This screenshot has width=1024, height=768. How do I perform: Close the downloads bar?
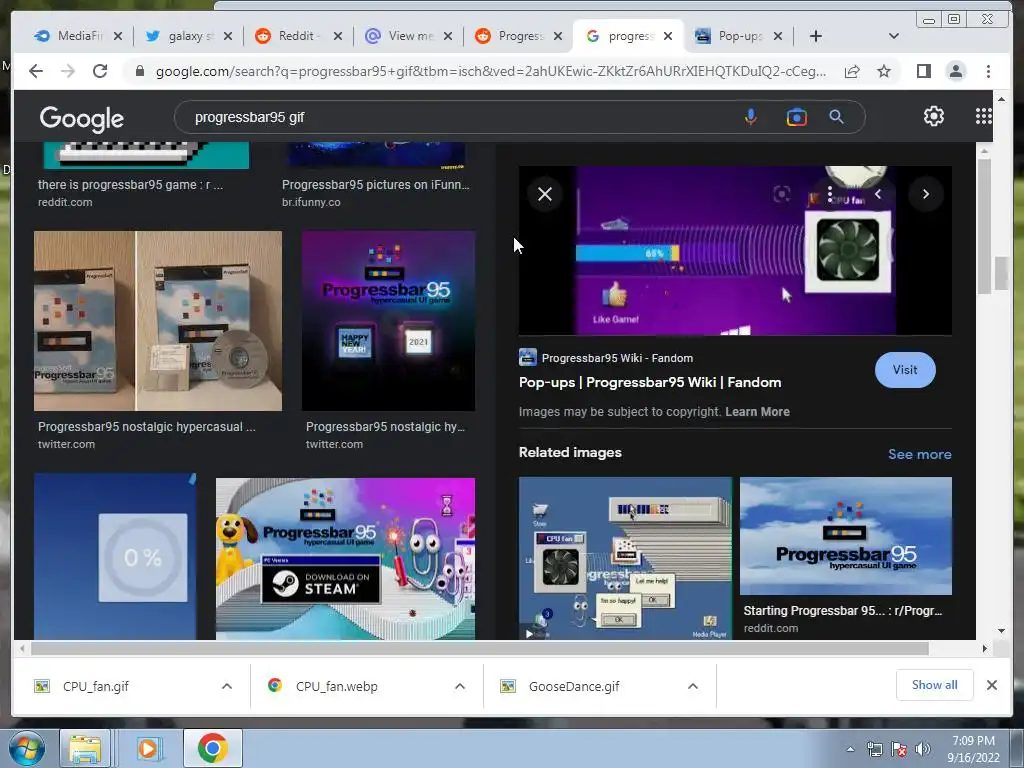991,685
